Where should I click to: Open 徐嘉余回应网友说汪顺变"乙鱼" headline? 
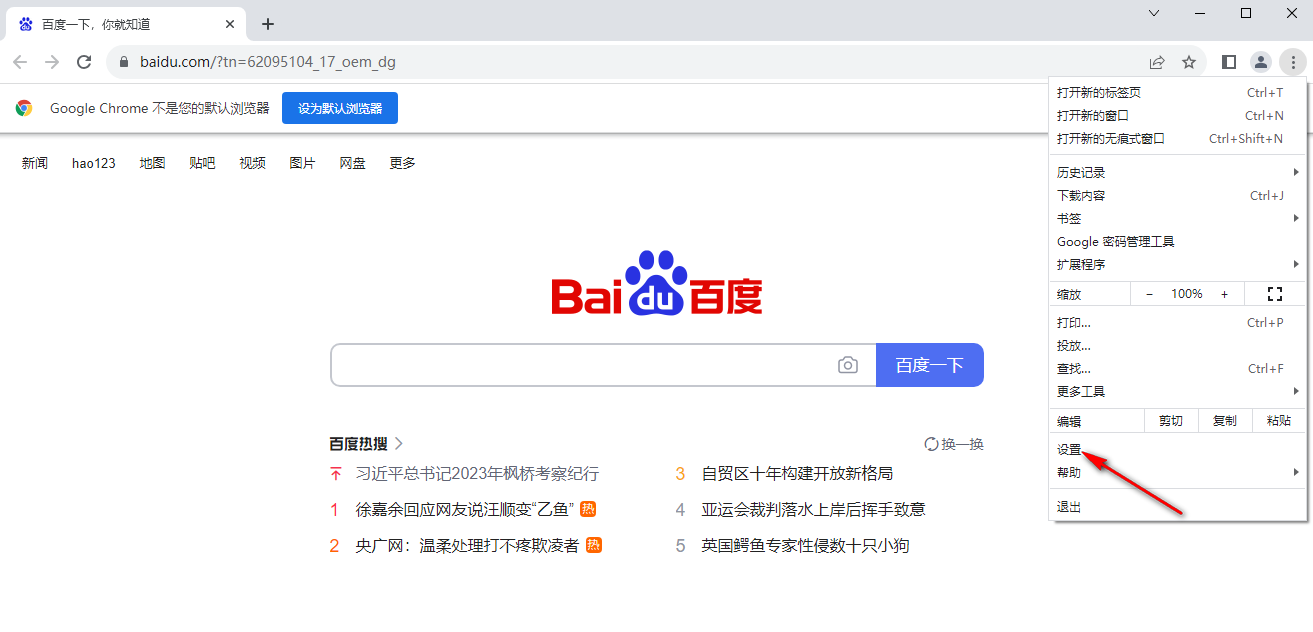tap(465, 509)
